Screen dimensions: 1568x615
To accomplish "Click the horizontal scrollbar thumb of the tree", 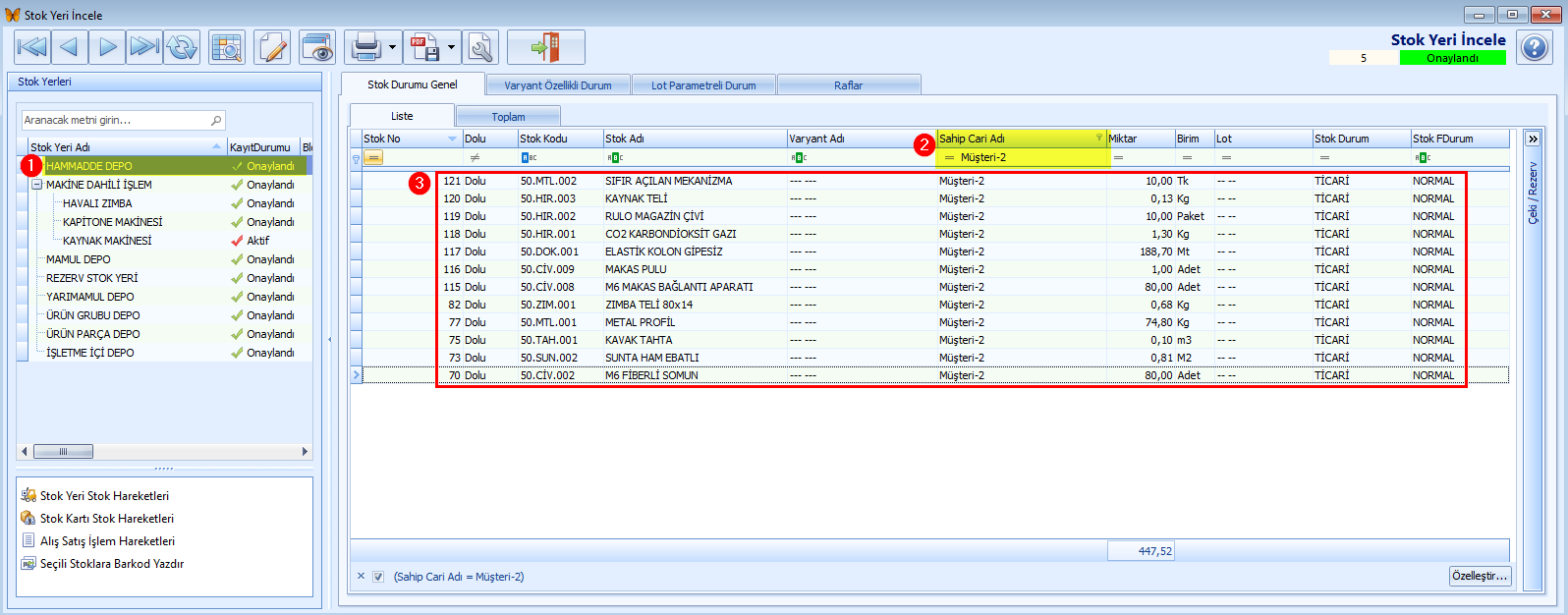I will [64, 452].
